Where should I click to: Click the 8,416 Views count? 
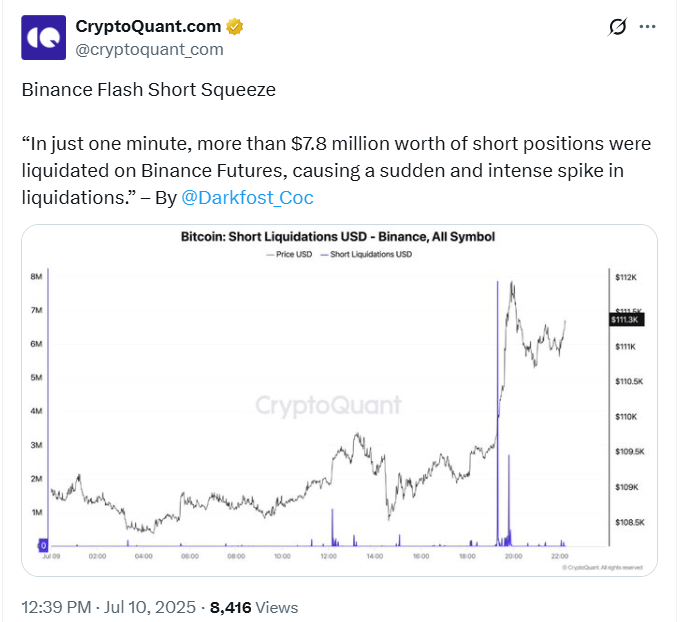point(253,606)
